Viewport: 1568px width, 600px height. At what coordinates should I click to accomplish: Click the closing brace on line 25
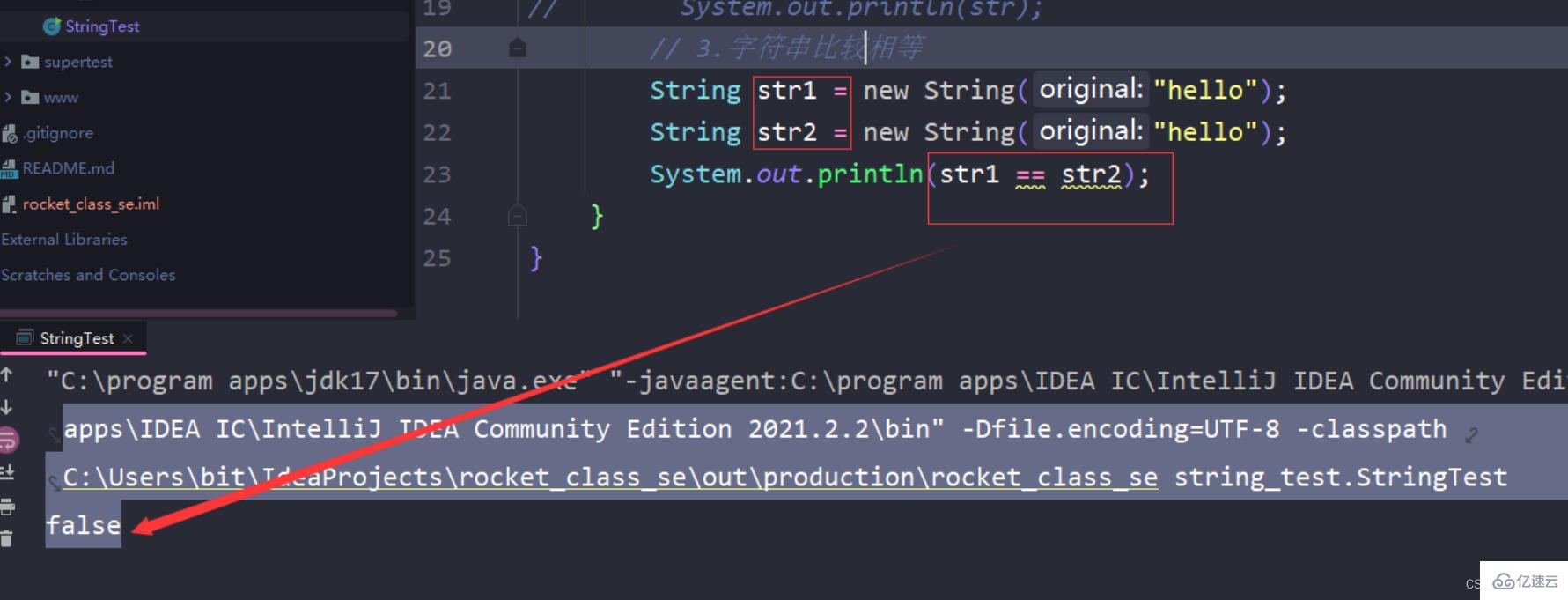pyautogui.click(x=535, y=258)
